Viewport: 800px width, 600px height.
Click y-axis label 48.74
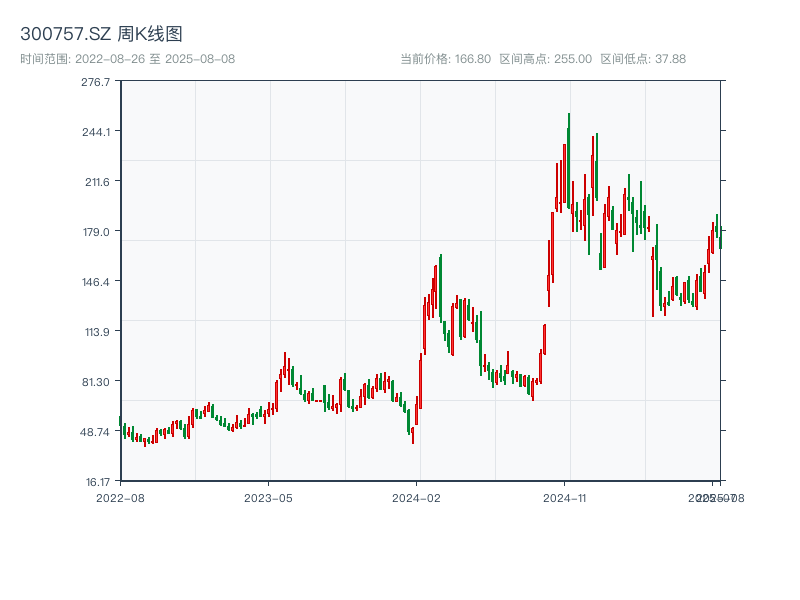pyautogui.click(x=95, y=432)
